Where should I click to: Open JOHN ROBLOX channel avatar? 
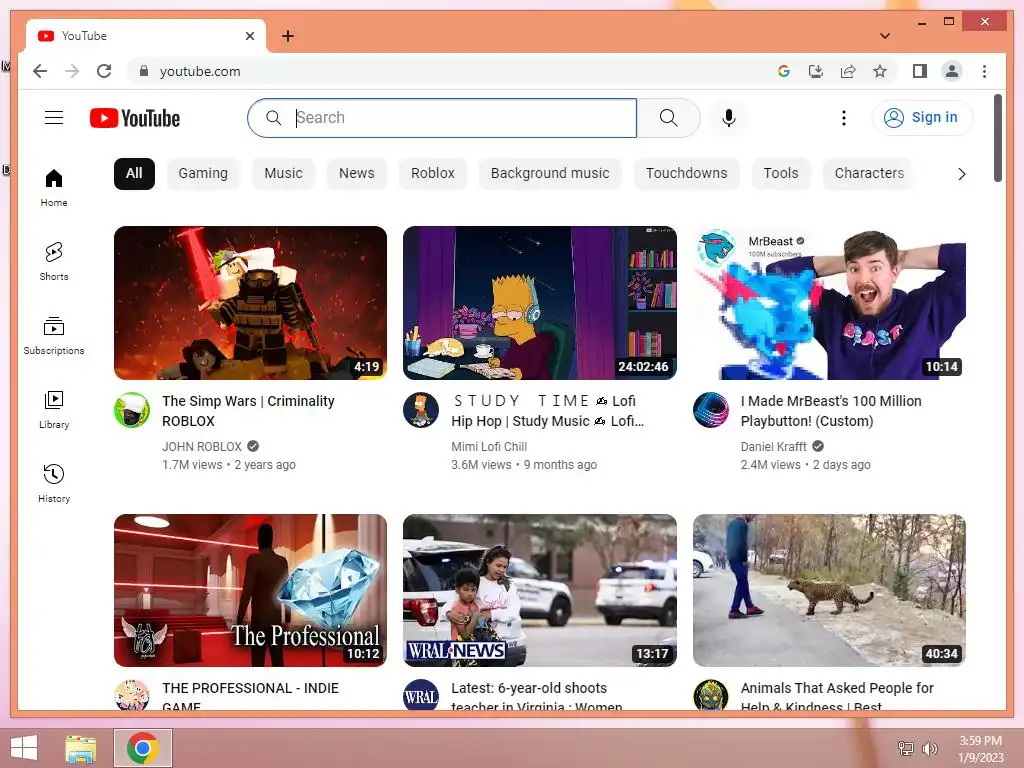[x=132, y=410]
